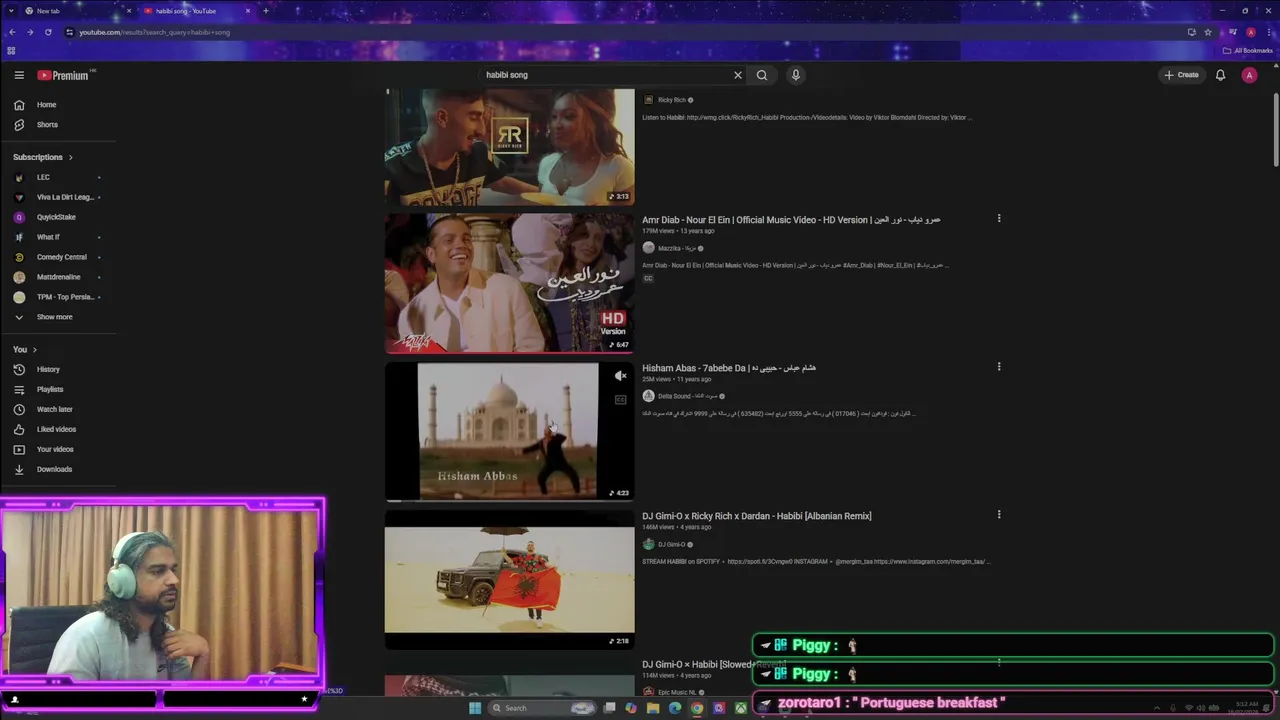
Task: Open the QuickStake subscription
Action: pyautogui.click(x=60, y=217)
